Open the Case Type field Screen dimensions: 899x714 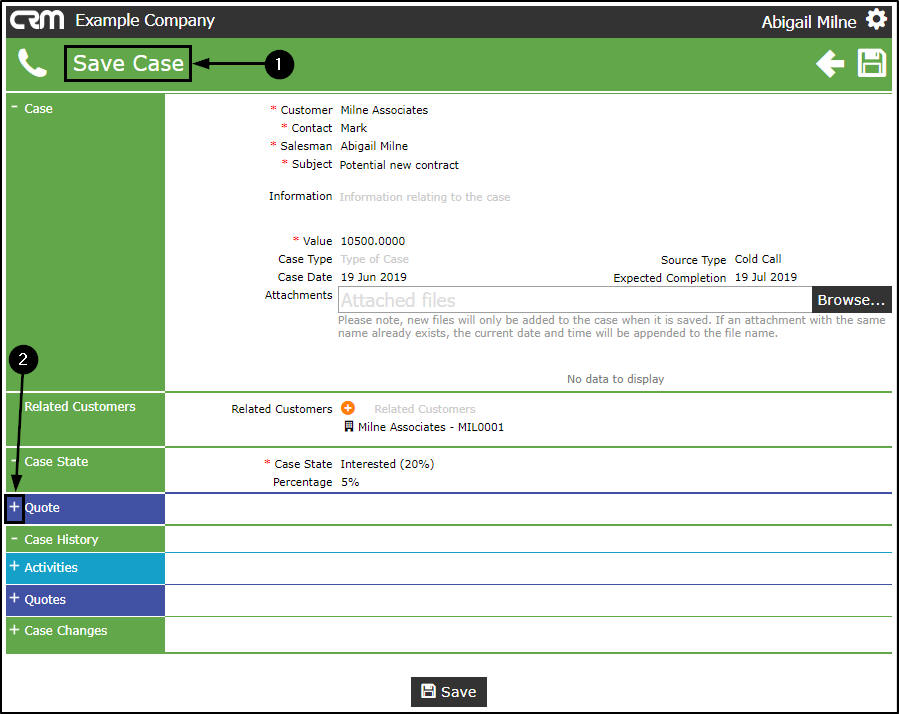374,259
